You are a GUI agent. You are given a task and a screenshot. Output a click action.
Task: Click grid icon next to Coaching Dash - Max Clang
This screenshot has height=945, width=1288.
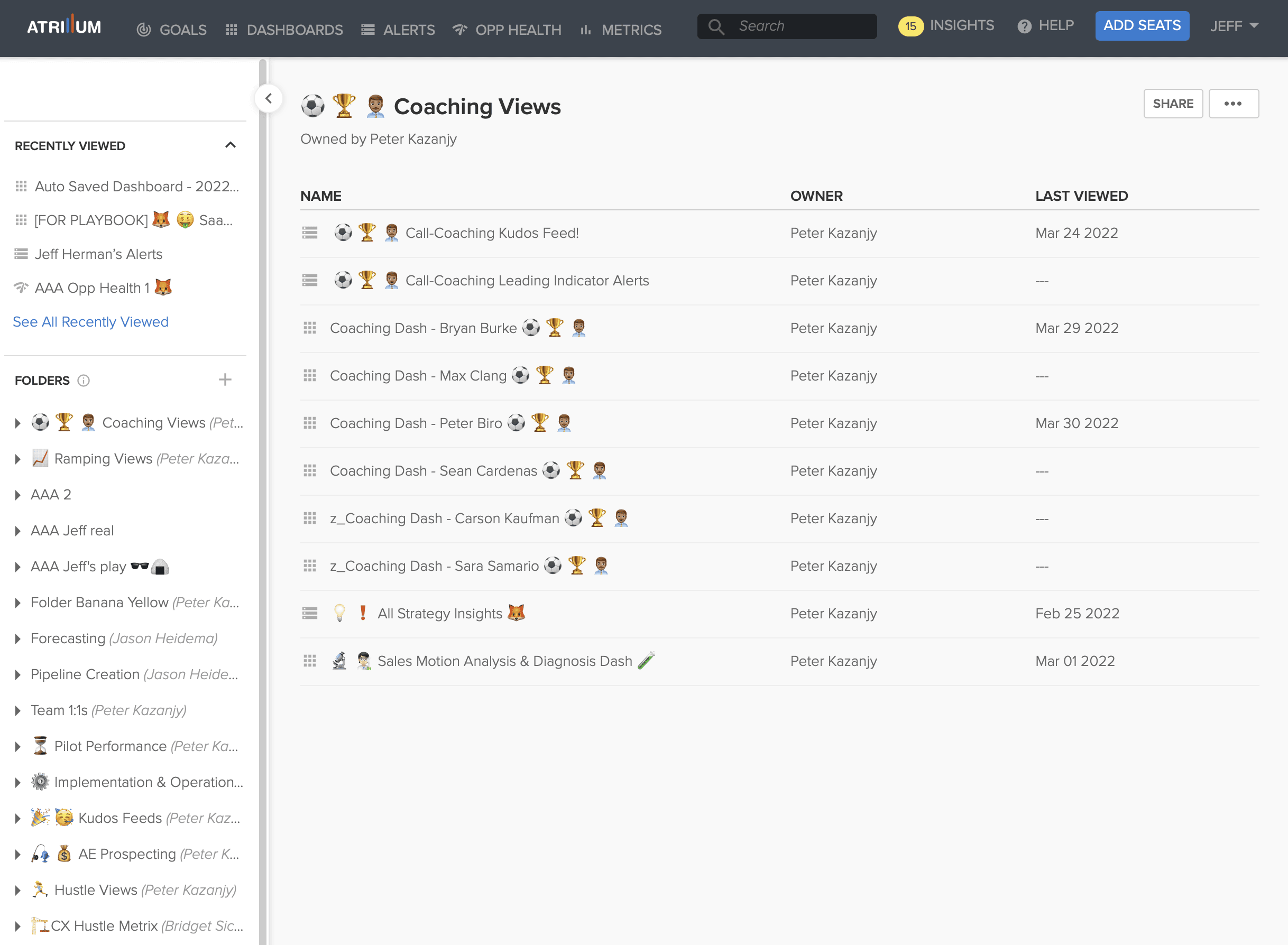(309, 375)
